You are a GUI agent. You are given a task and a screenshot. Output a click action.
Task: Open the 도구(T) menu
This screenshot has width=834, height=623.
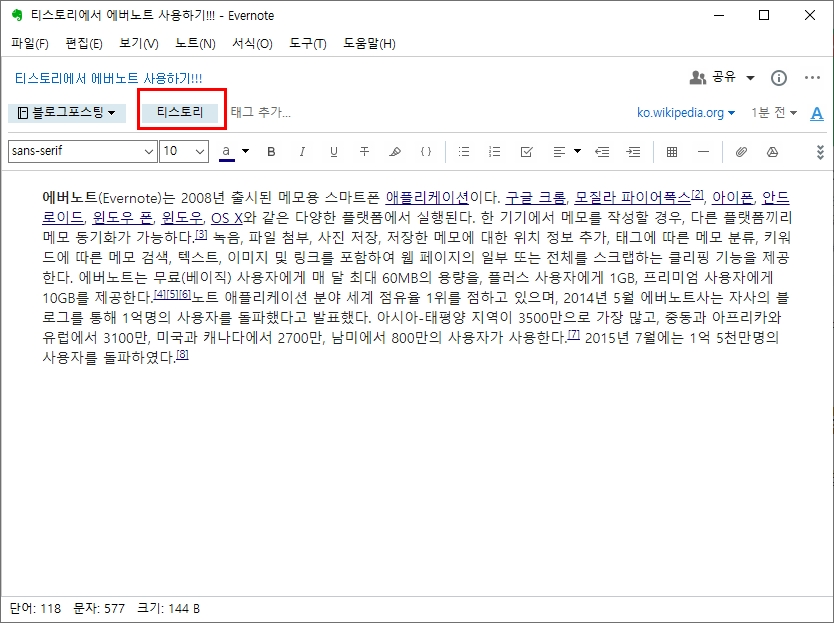click(x=307, y=44)
